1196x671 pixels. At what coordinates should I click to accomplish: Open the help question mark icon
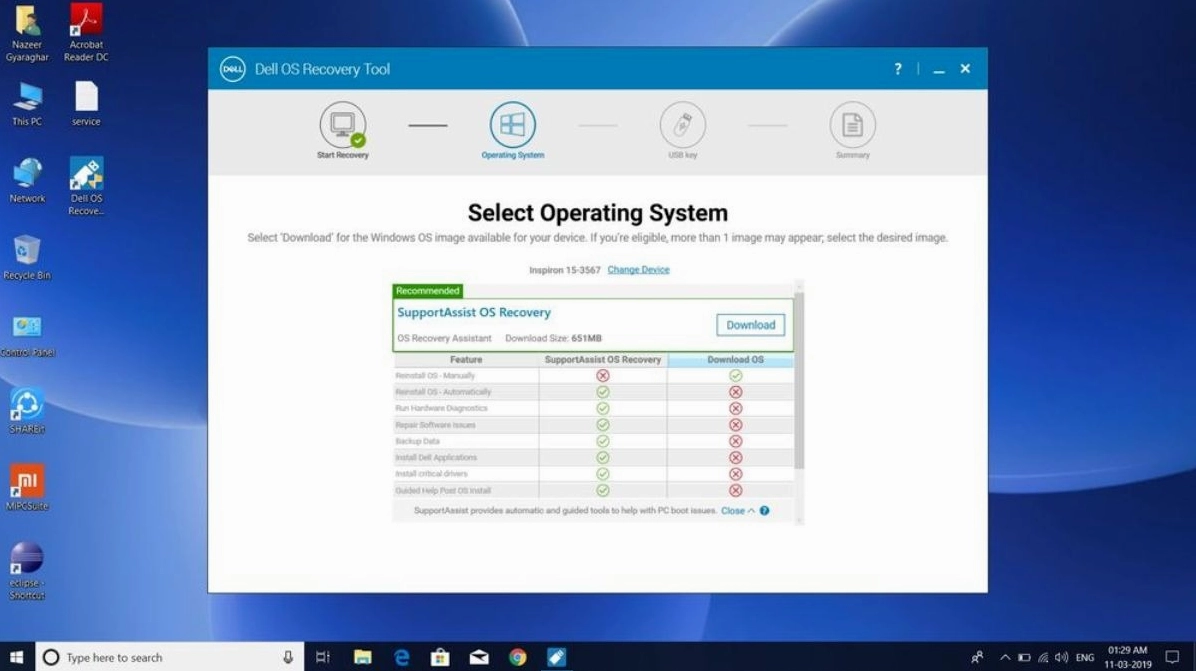898,69
